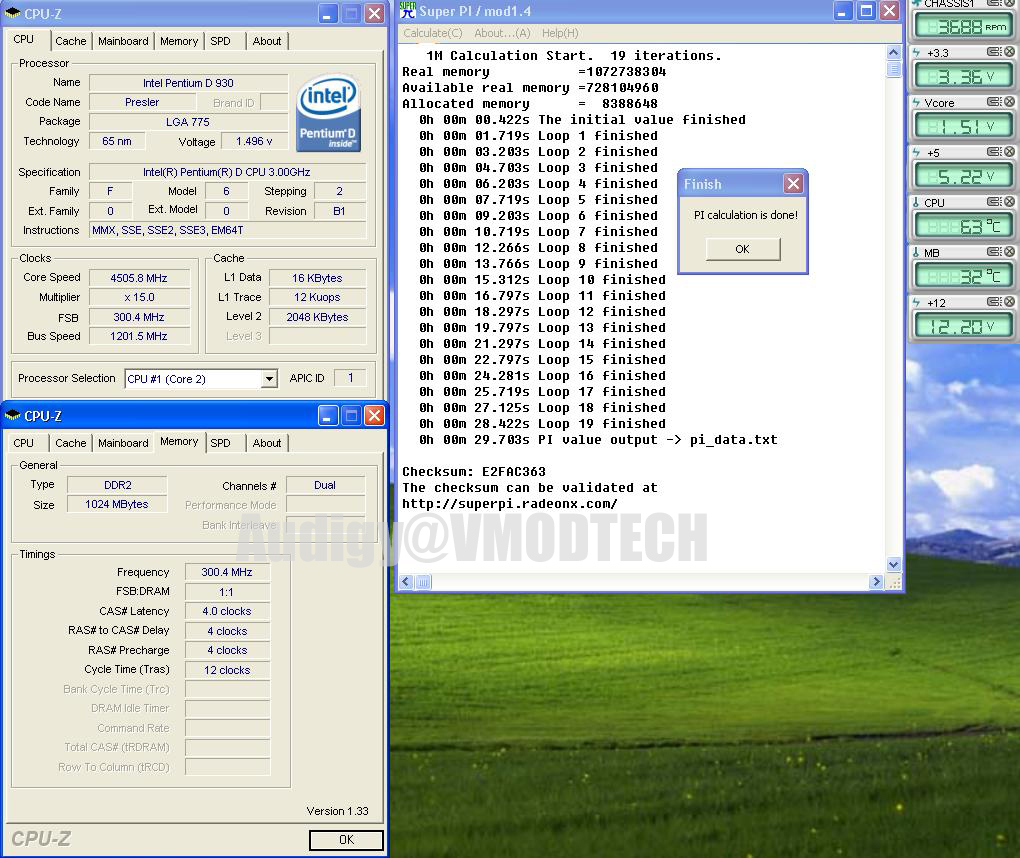Click the Checksum: E2FAC363 line
1020x858 pixels.
click(x=474, y=472)
